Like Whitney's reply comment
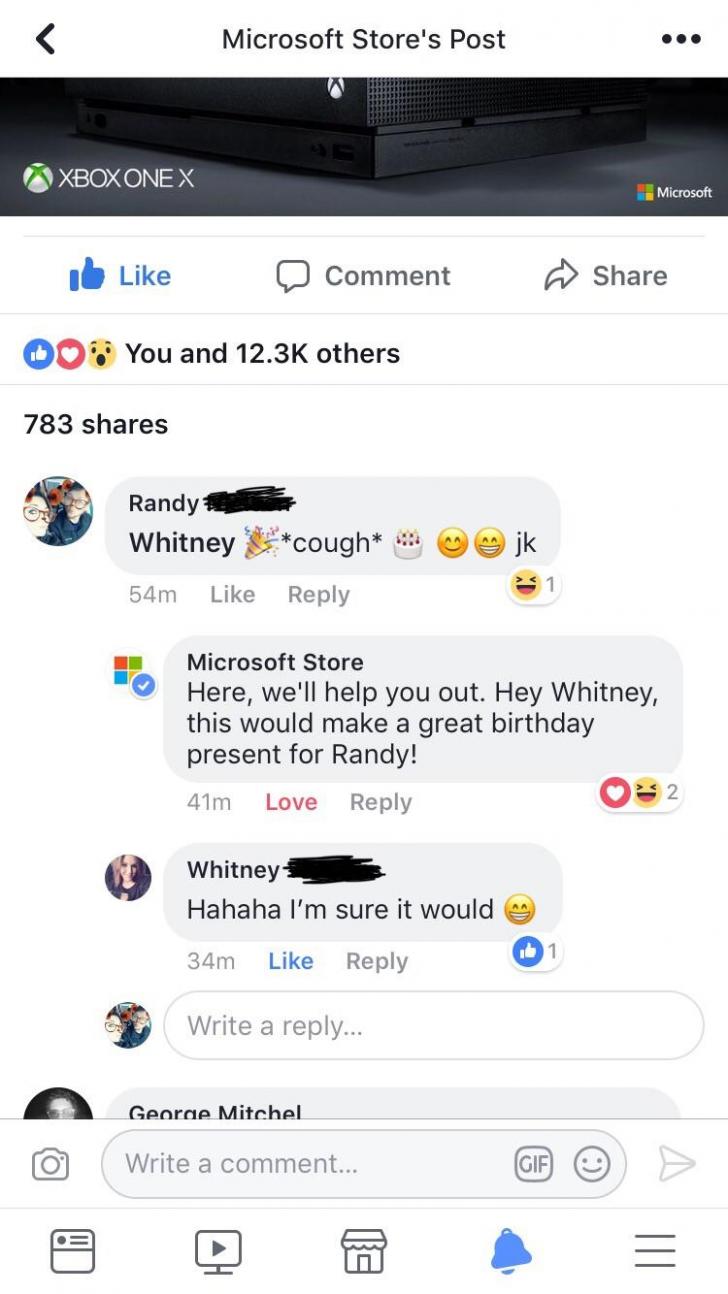Image resolution: width=728 pixels, height=1294 pixels. [x=290, y=961]
